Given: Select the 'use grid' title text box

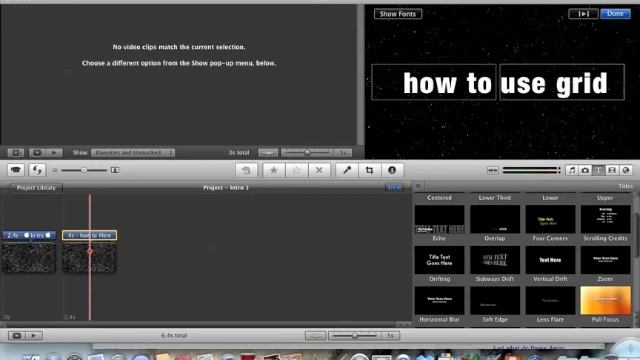Looking at the screenshot, I should click(562, 82).
